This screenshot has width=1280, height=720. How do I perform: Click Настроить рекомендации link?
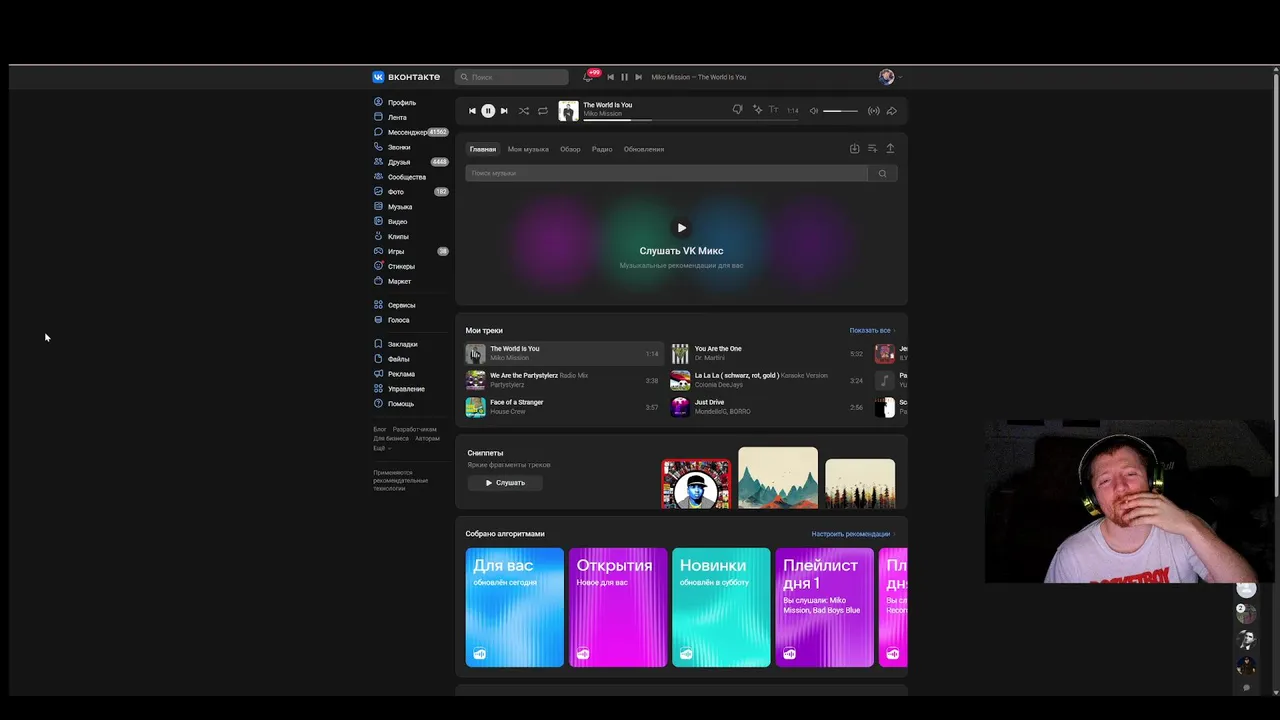click(852, 534)
